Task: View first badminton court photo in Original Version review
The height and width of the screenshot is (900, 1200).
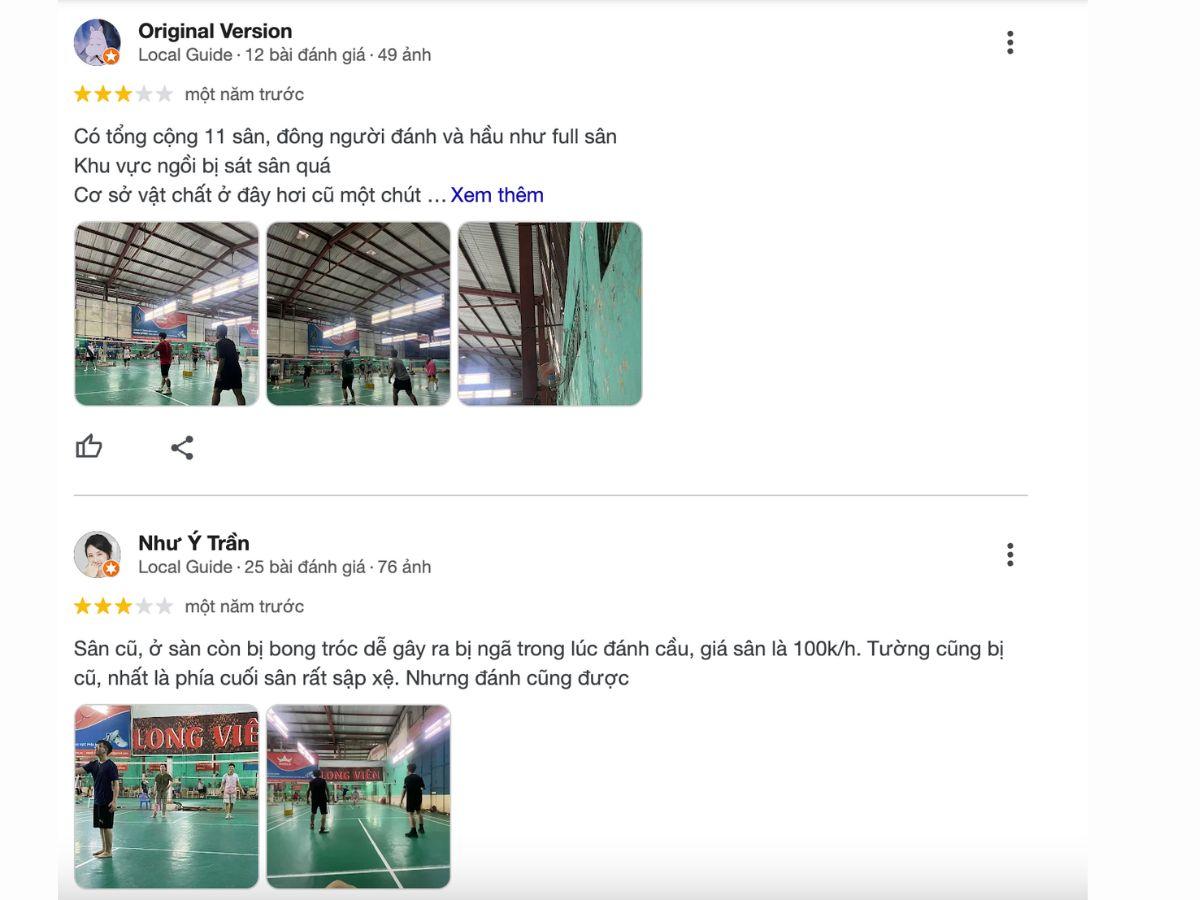Action: (166, 314)
